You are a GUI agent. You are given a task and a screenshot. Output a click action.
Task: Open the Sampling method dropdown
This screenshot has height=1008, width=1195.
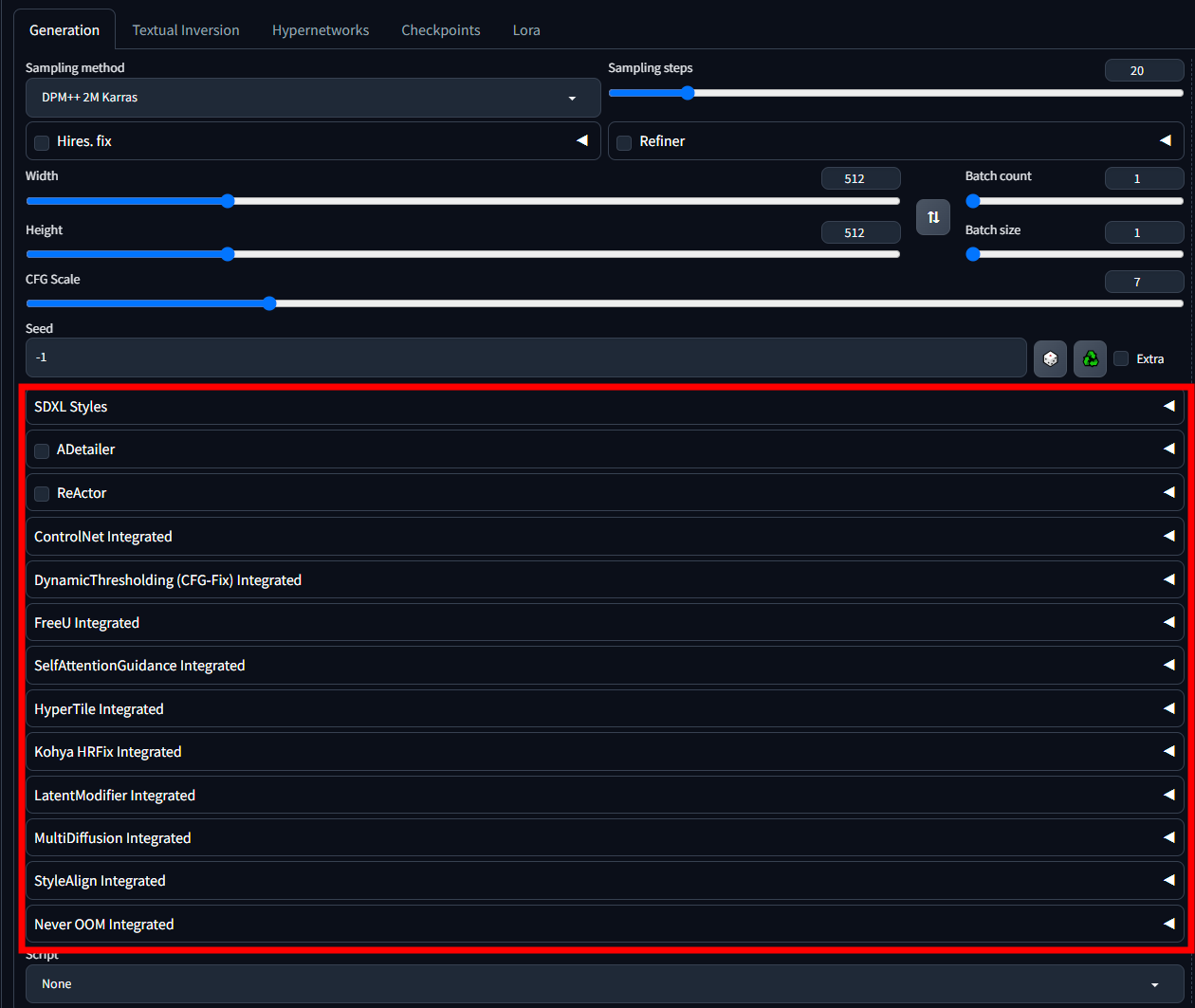(313, 98)
